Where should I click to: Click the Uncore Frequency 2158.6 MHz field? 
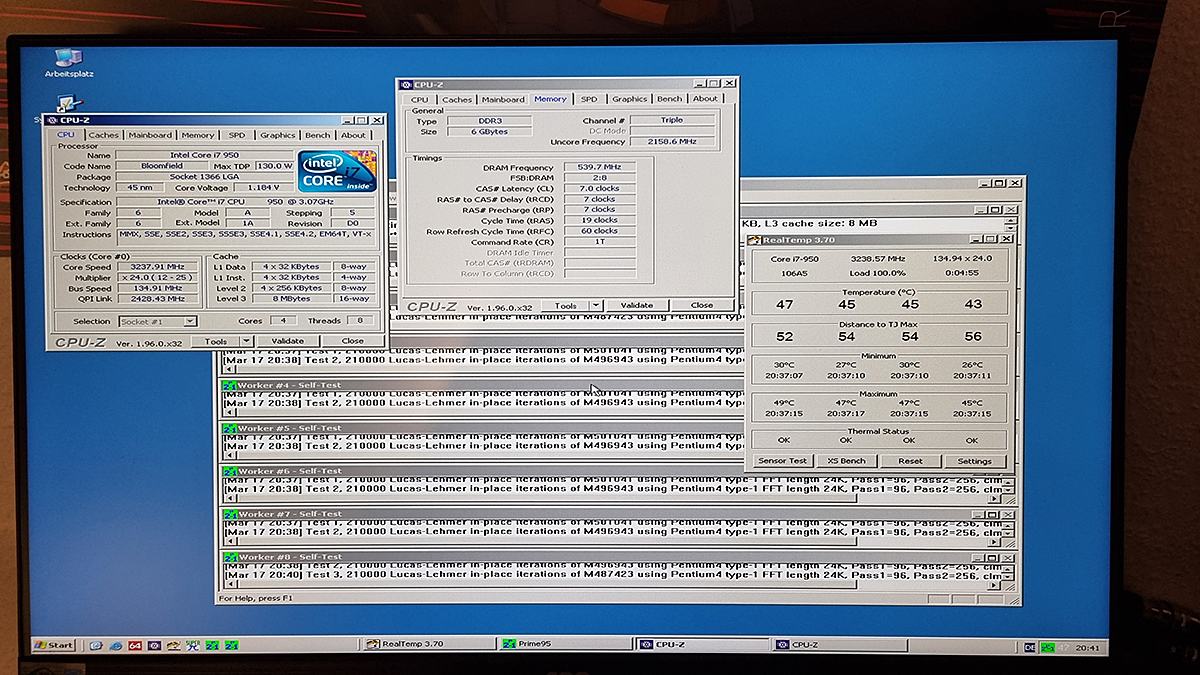(x=672, y=141)
